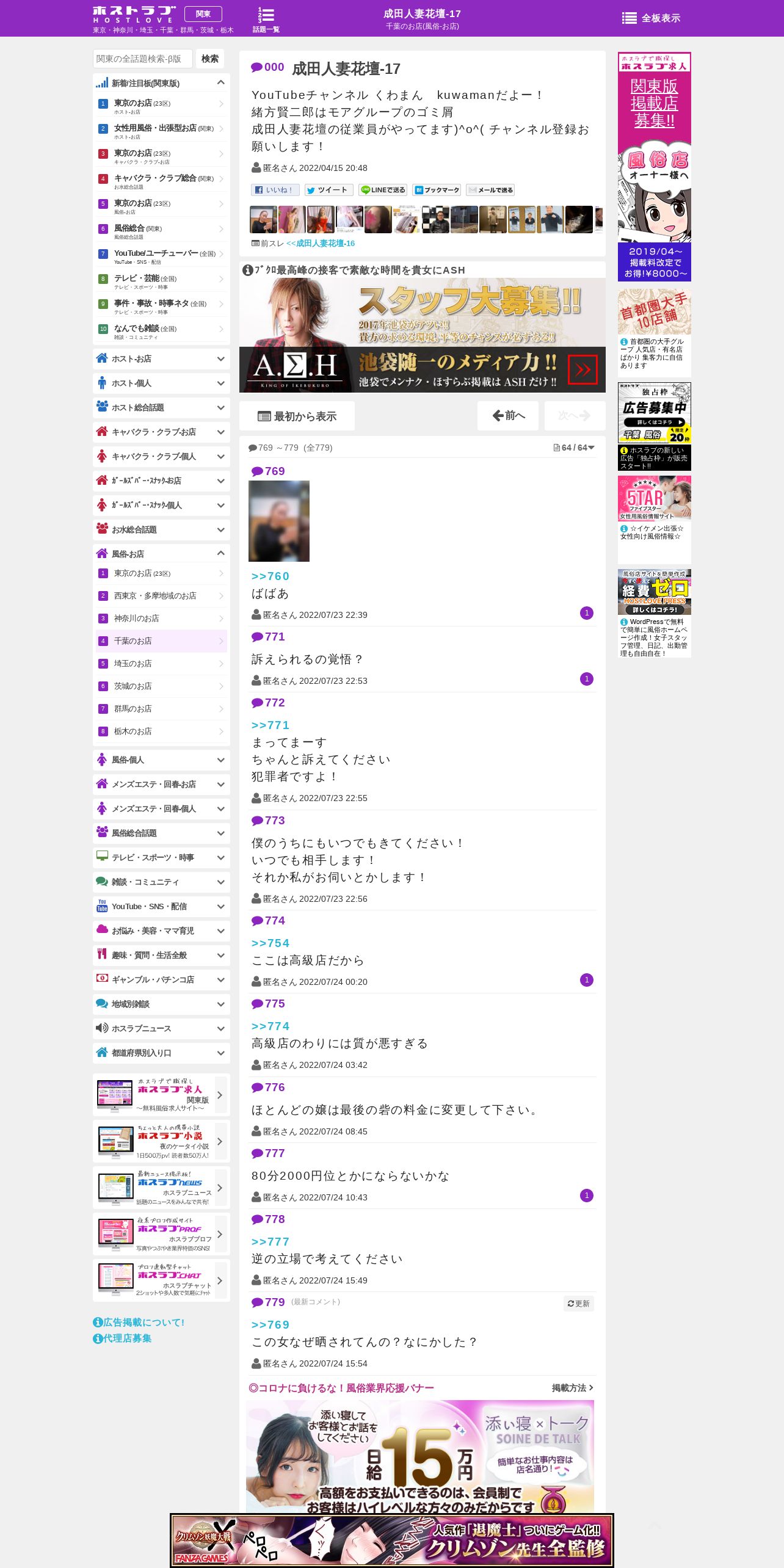The width and height of the screenshot is (784, 1568).
Task: Click the お悩み・美容・ママ育児 cloud icon
Action: [102, 929]
